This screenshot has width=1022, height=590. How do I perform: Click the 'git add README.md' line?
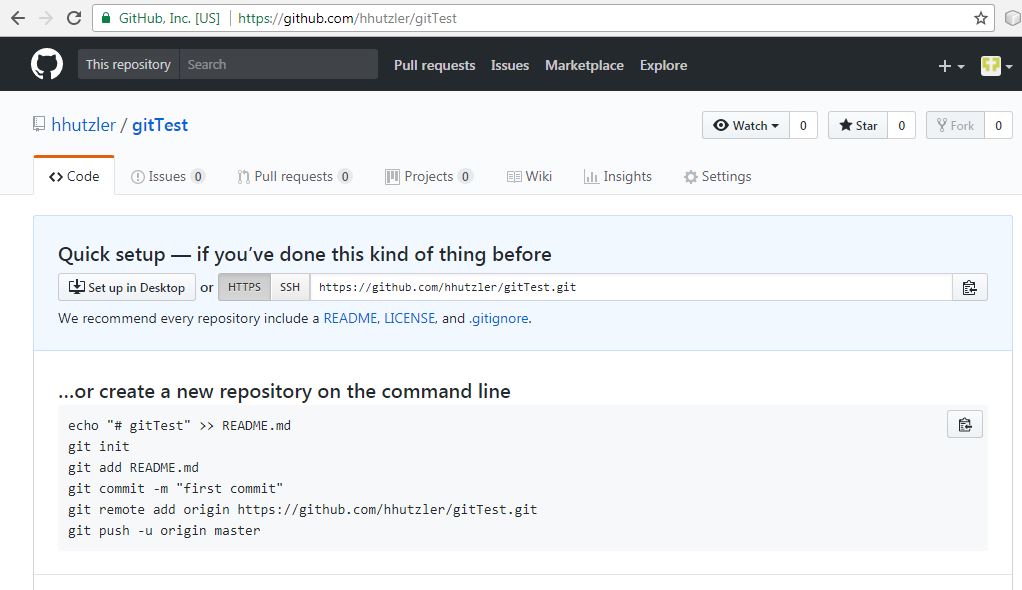133,467
